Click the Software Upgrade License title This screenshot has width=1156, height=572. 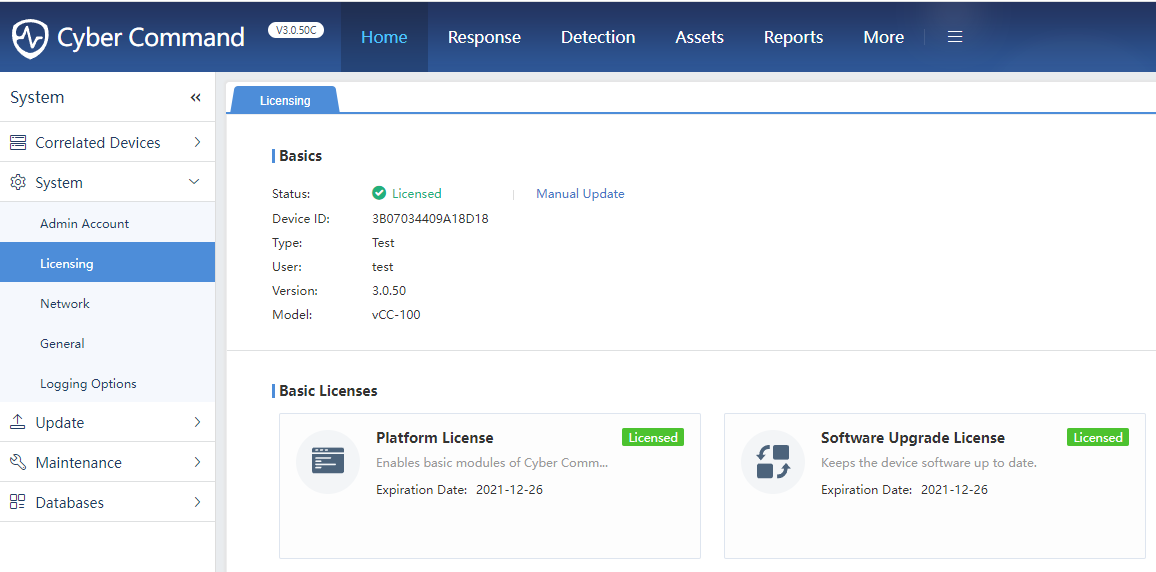(x=913, y=437)
